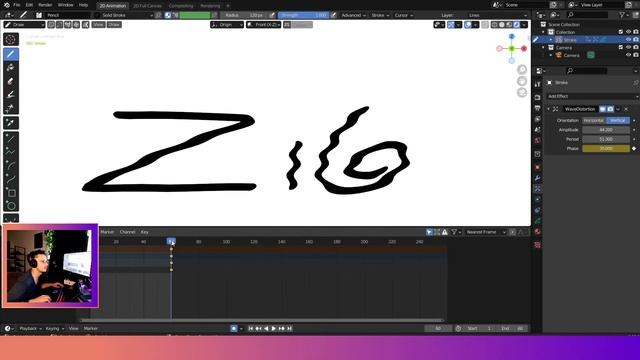
Task: Collapse the WaveDistortion effect panel
Action: tap(549, 109)
